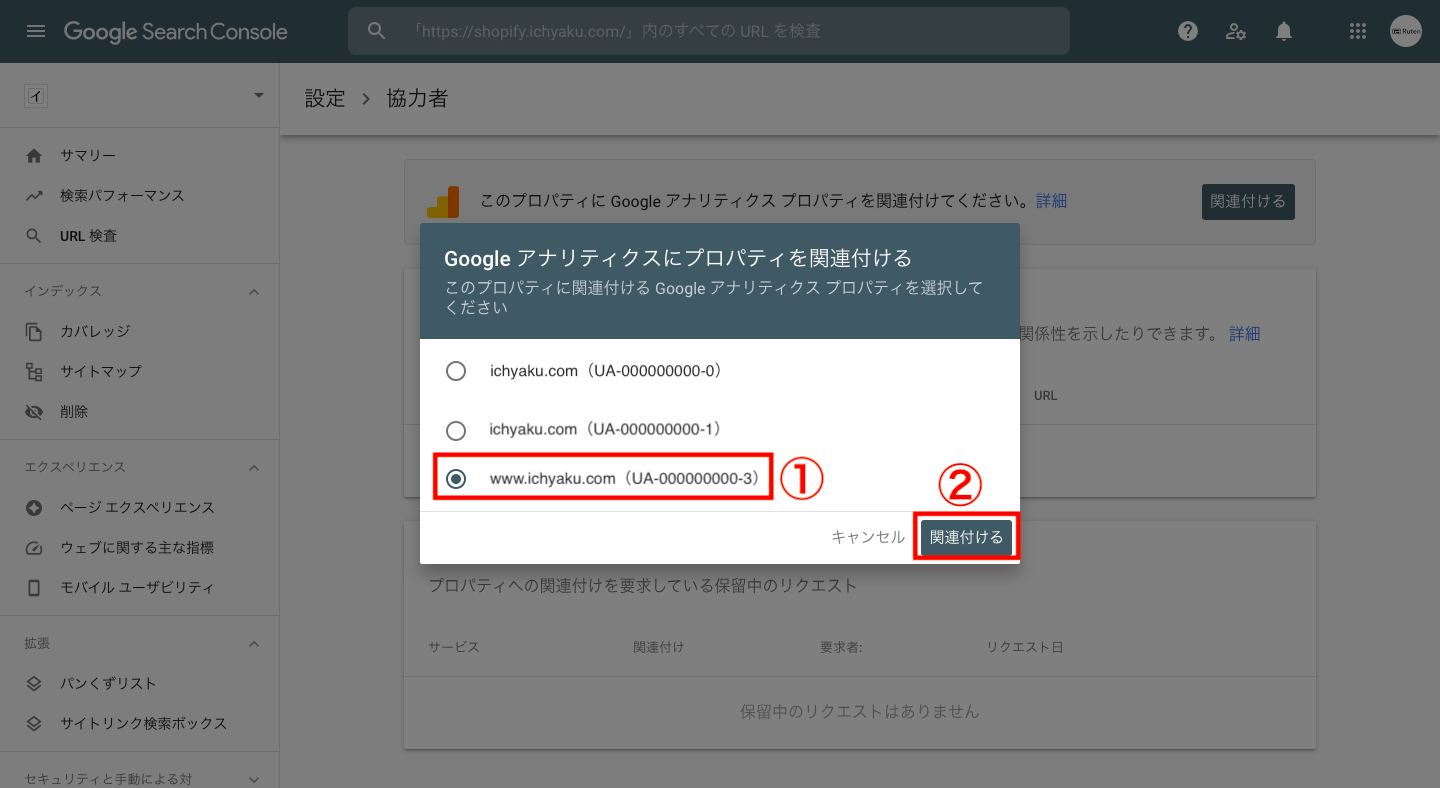
Task: Collapse the エクスペリエンス section
Action: (254, 468)
